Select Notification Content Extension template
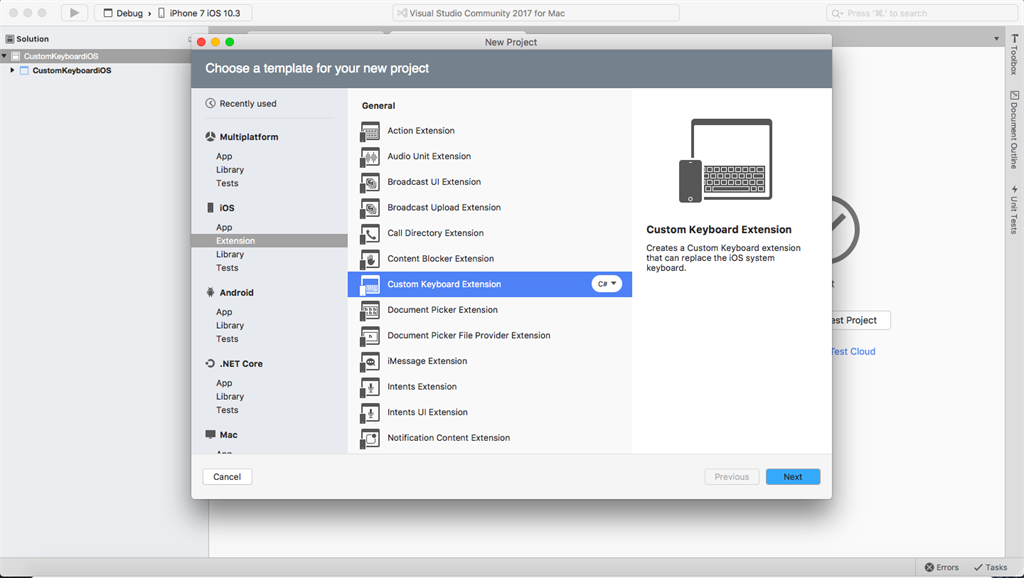Image resolution: width=1024 pixels, height=578 pixels. point(490,438)
